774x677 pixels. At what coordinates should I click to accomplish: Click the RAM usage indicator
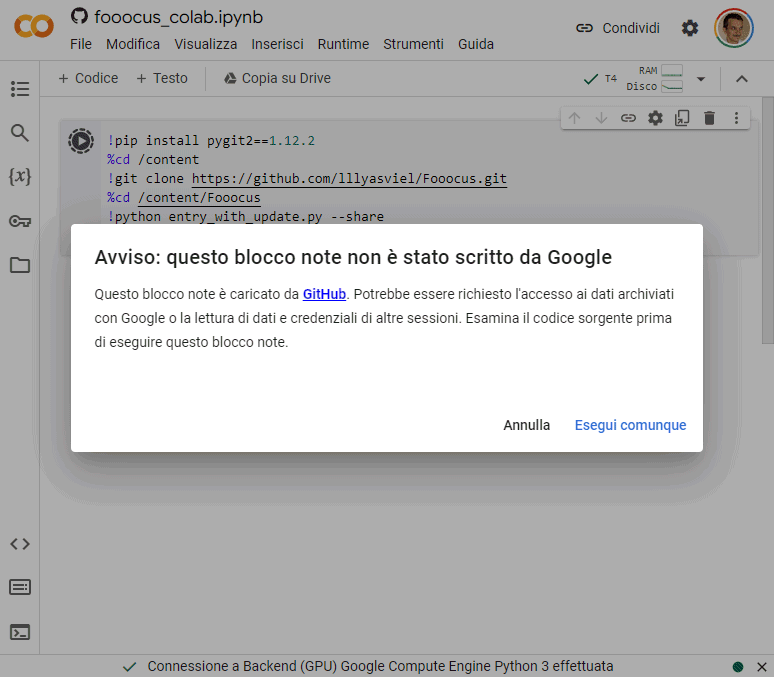(660, 71)
